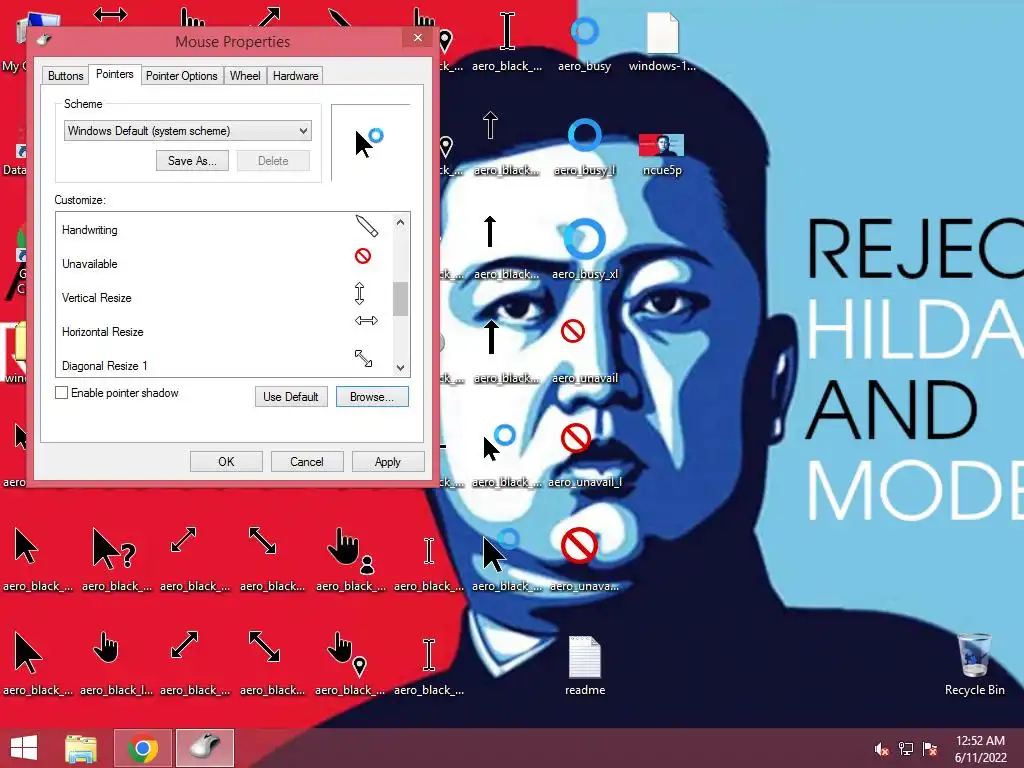Select Vertical Resize in the Customize list
The height and width of the screenshot is (768, 1024).
tap(224, 298)
